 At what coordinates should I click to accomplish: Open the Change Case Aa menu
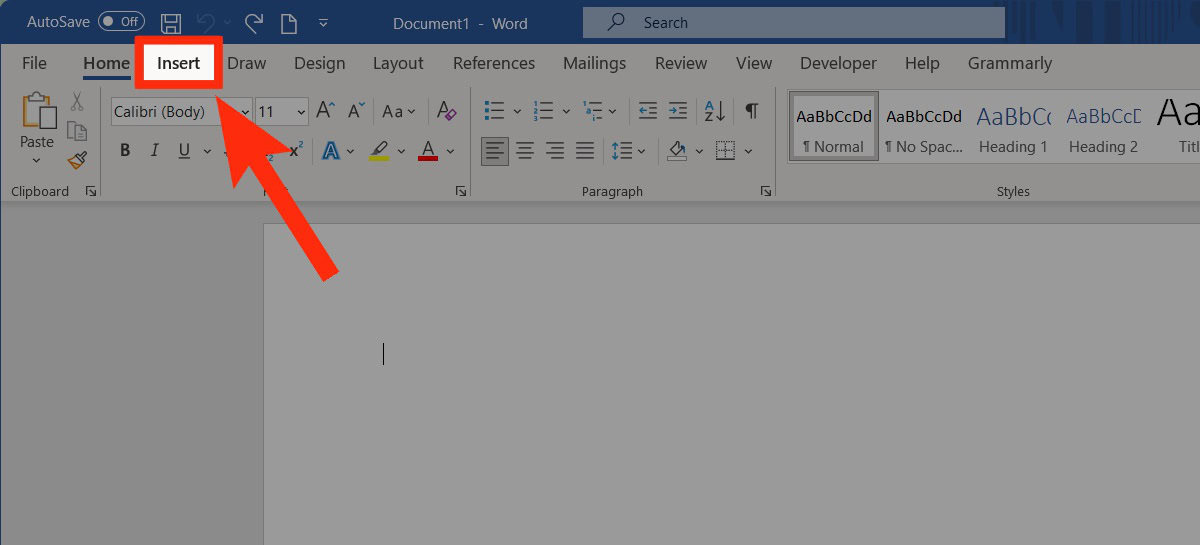pyautogui.click(x=398, y=111)
